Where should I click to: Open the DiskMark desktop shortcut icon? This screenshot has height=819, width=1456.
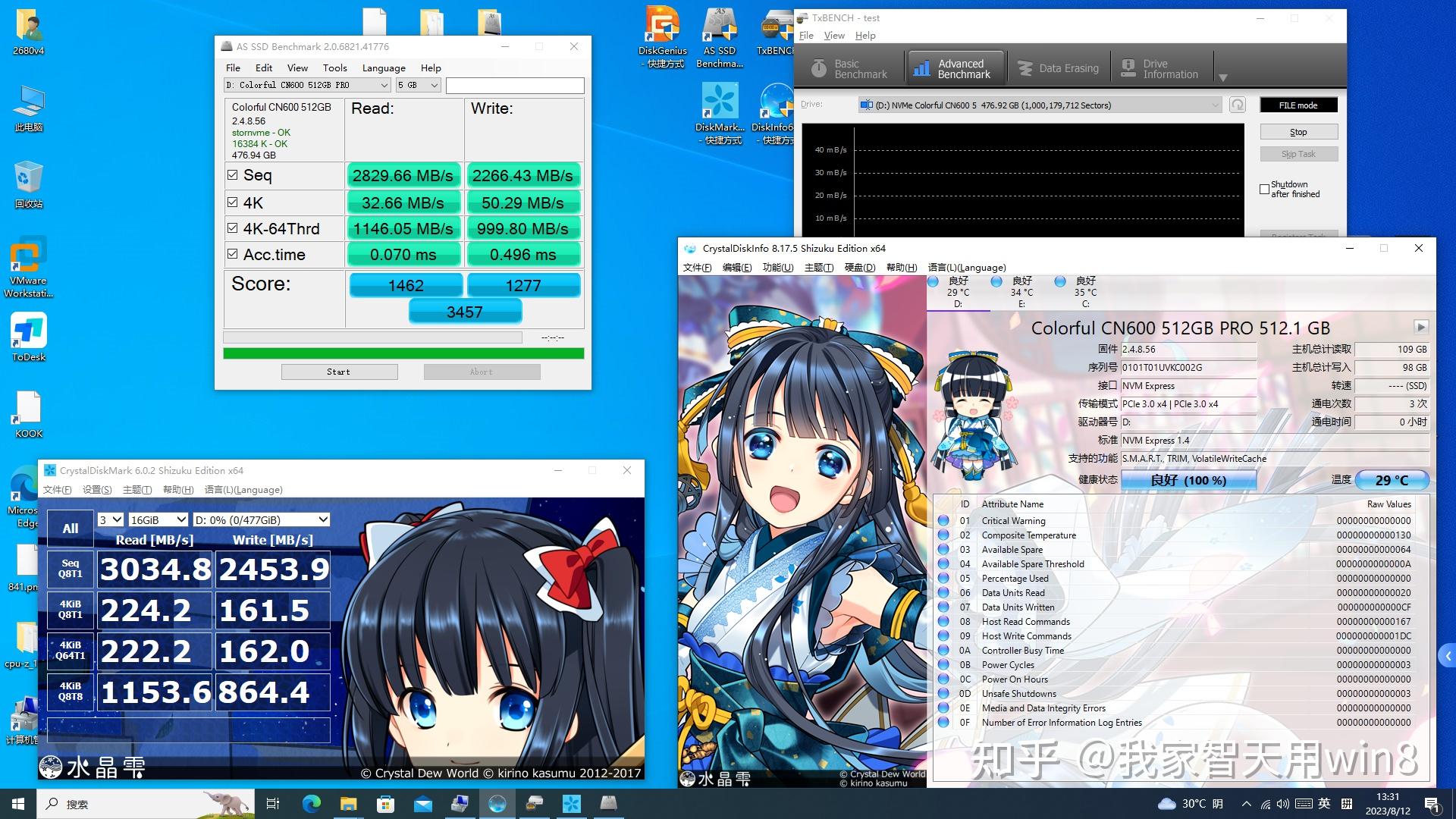(720, 114)
